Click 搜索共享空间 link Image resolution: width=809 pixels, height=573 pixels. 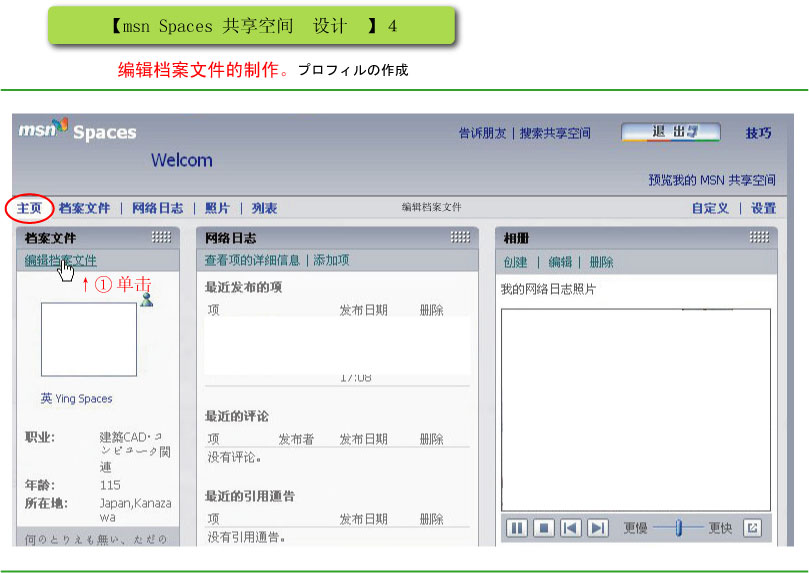pos(555,133)
